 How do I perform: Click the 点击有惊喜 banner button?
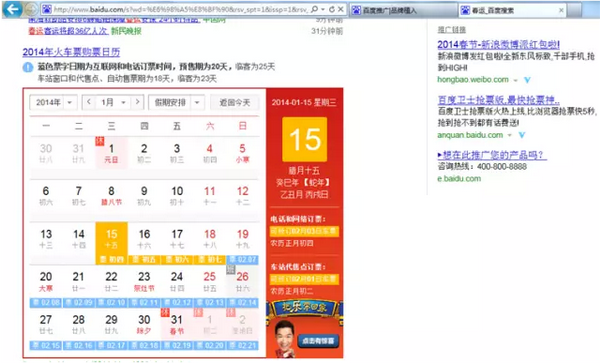click(x=318, y=340)
